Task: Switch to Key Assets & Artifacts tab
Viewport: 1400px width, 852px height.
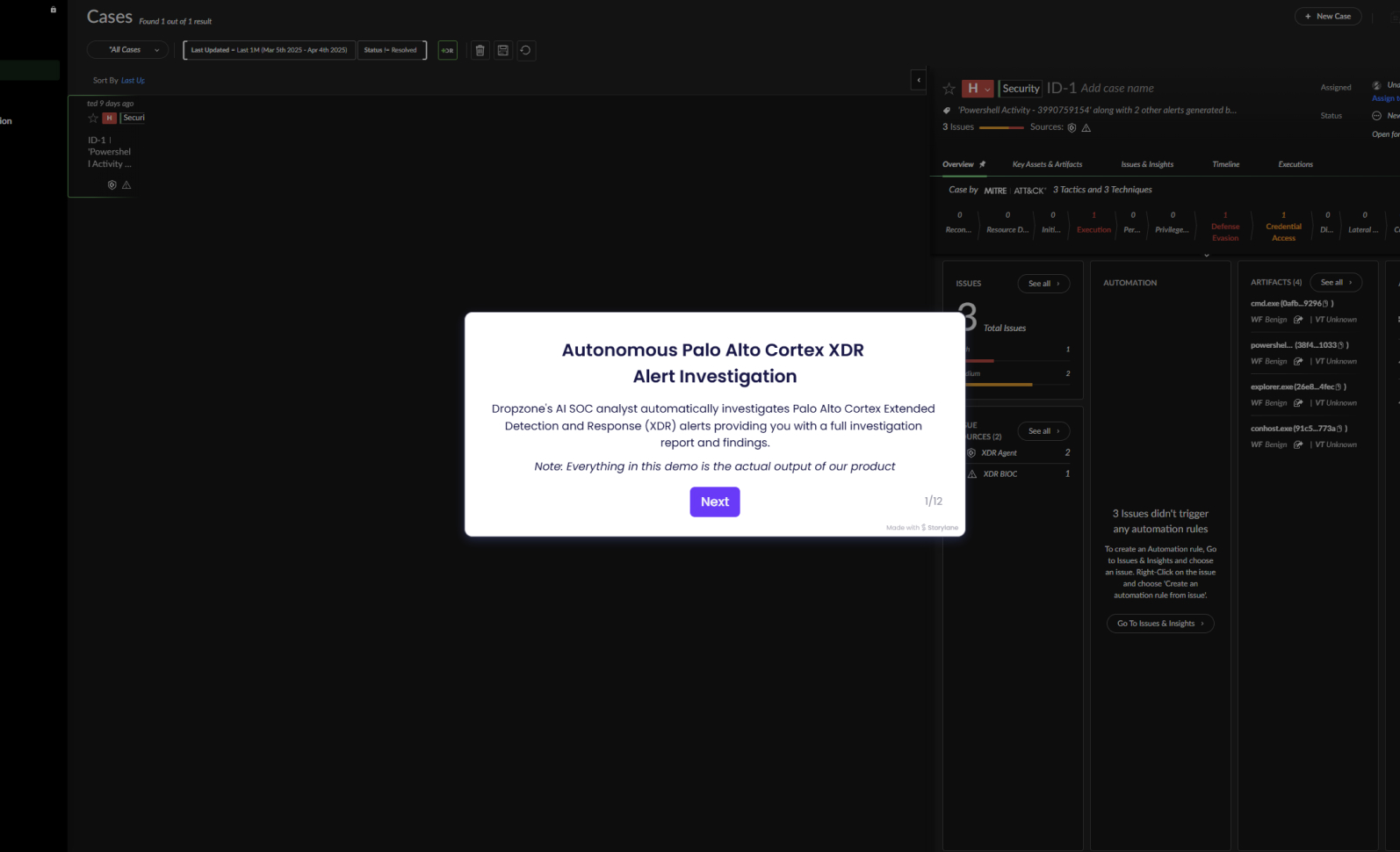Action: click(1047, 164)
